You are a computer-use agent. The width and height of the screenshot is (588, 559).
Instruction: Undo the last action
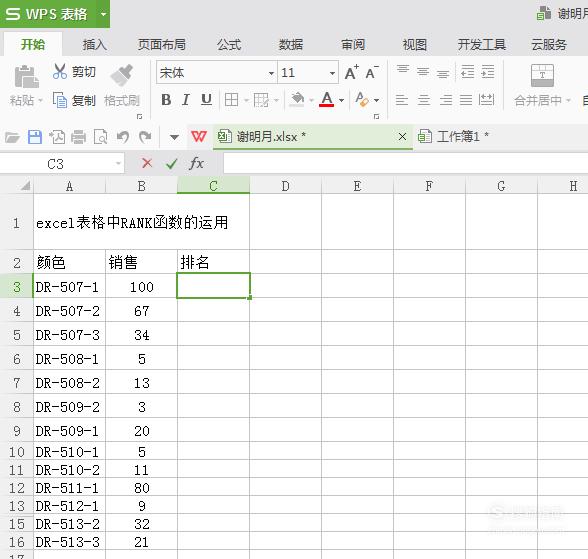[x=123, y=137]
